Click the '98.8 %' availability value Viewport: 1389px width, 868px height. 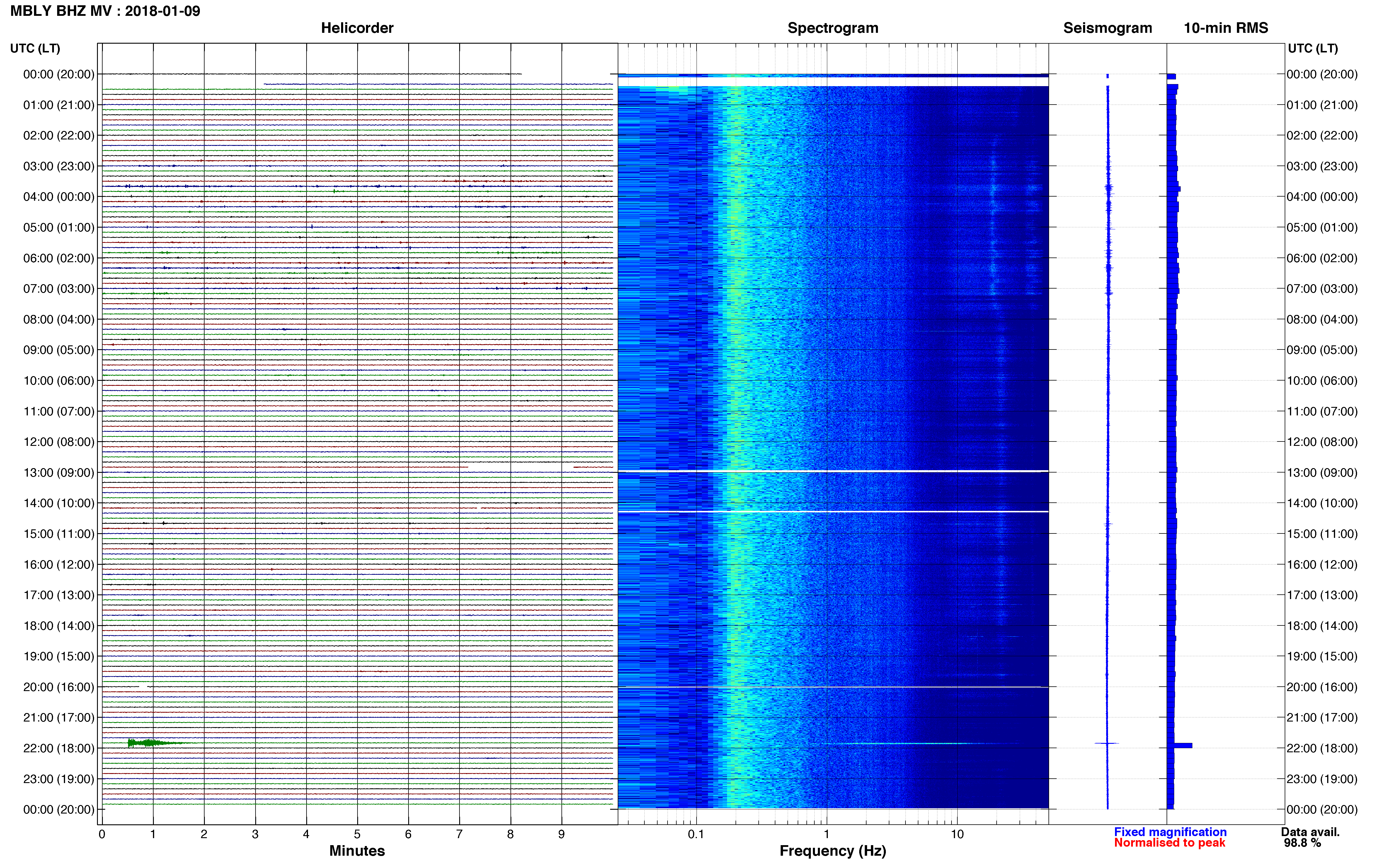coord(1303,843)
